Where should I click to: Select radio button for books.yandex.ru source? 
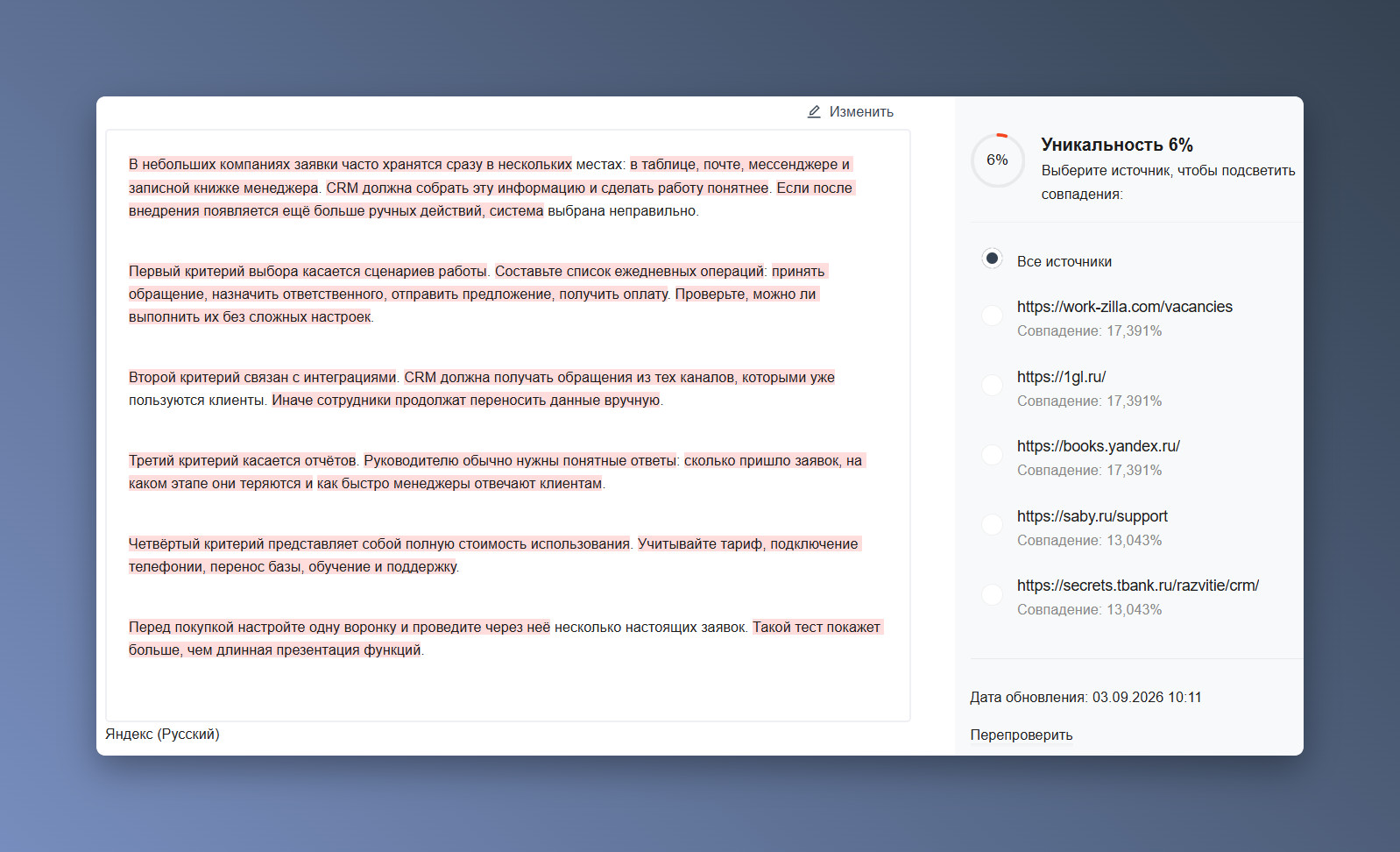click(992, 455)
